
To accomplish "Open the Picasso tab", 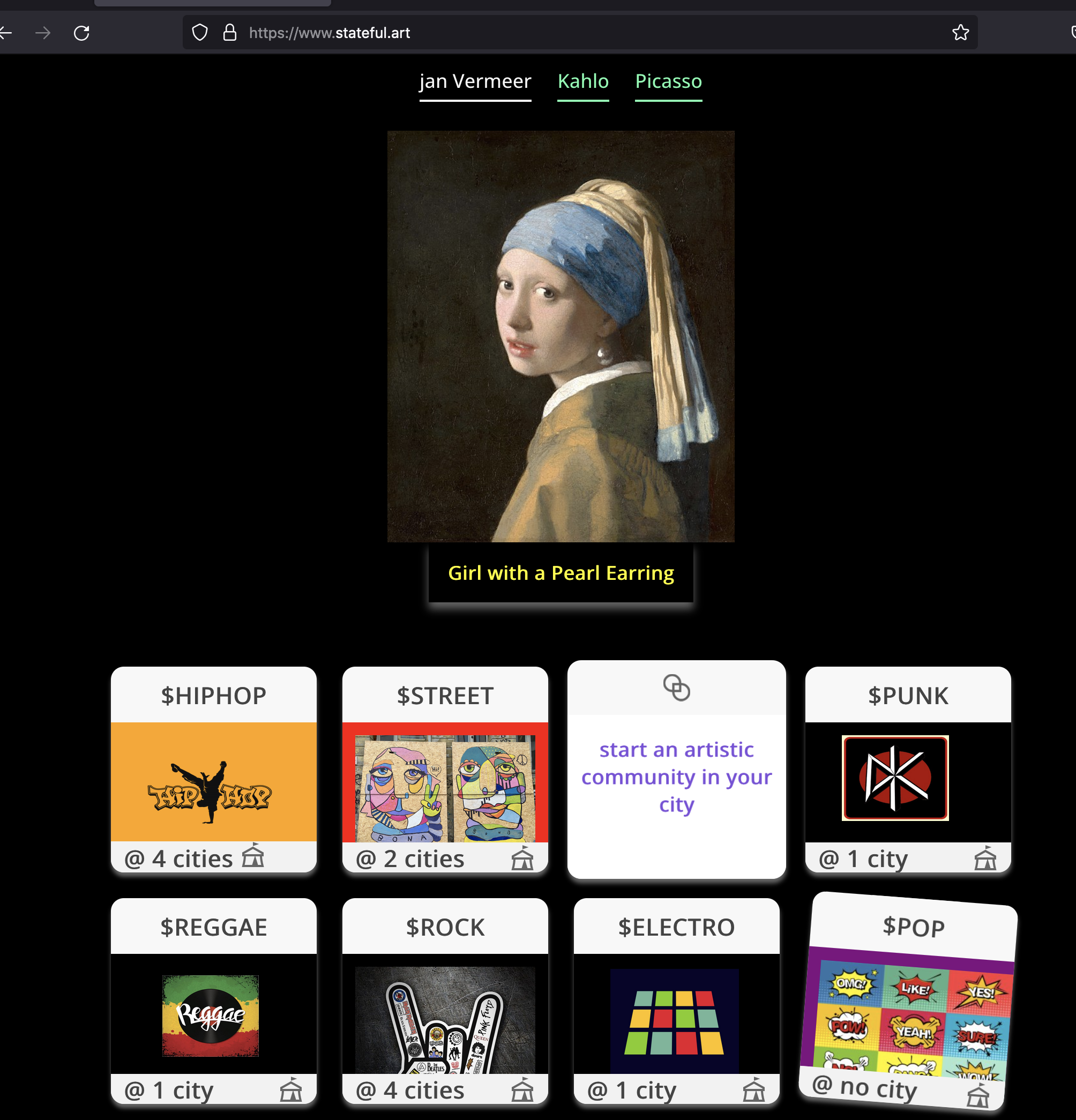I will click(x=669, y=81).
